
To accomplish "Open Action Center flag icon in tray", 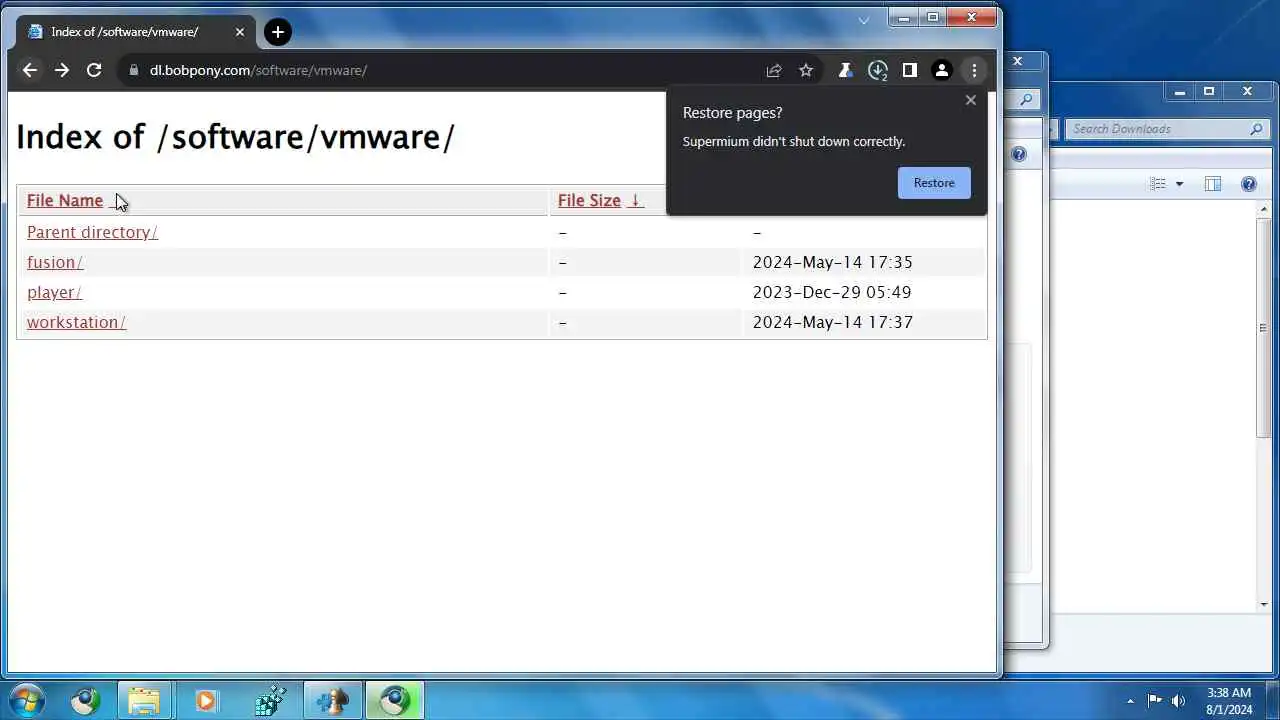I will point(1154,701).
